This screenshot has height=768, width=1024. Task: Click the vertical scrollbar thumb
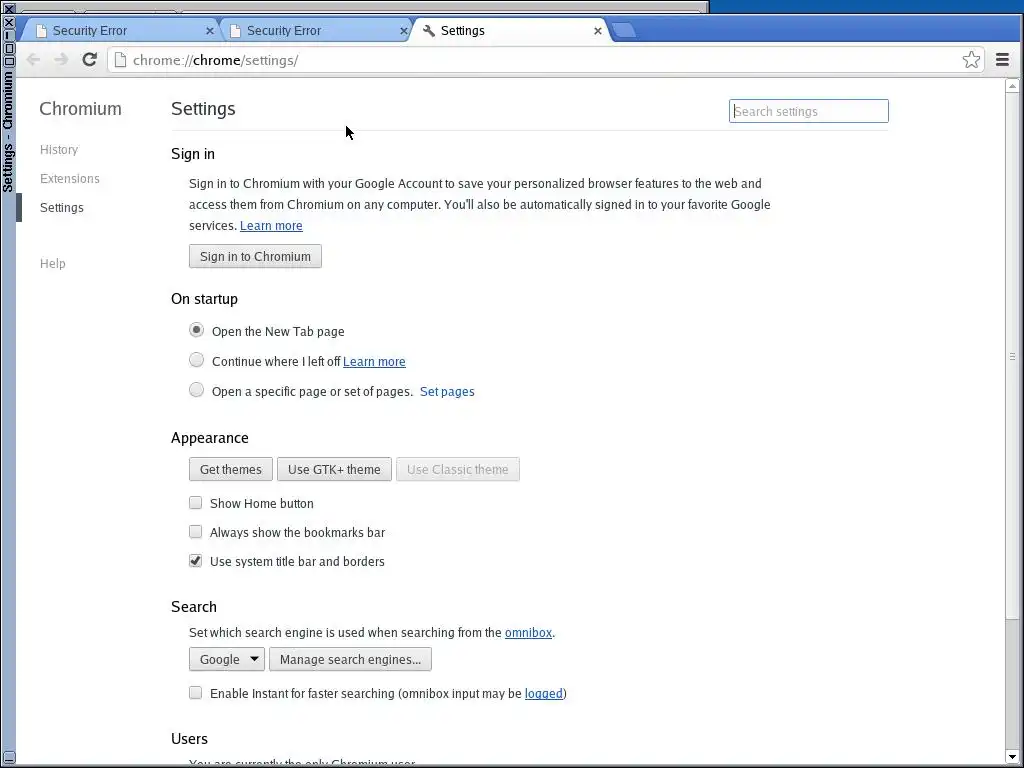1012,356
